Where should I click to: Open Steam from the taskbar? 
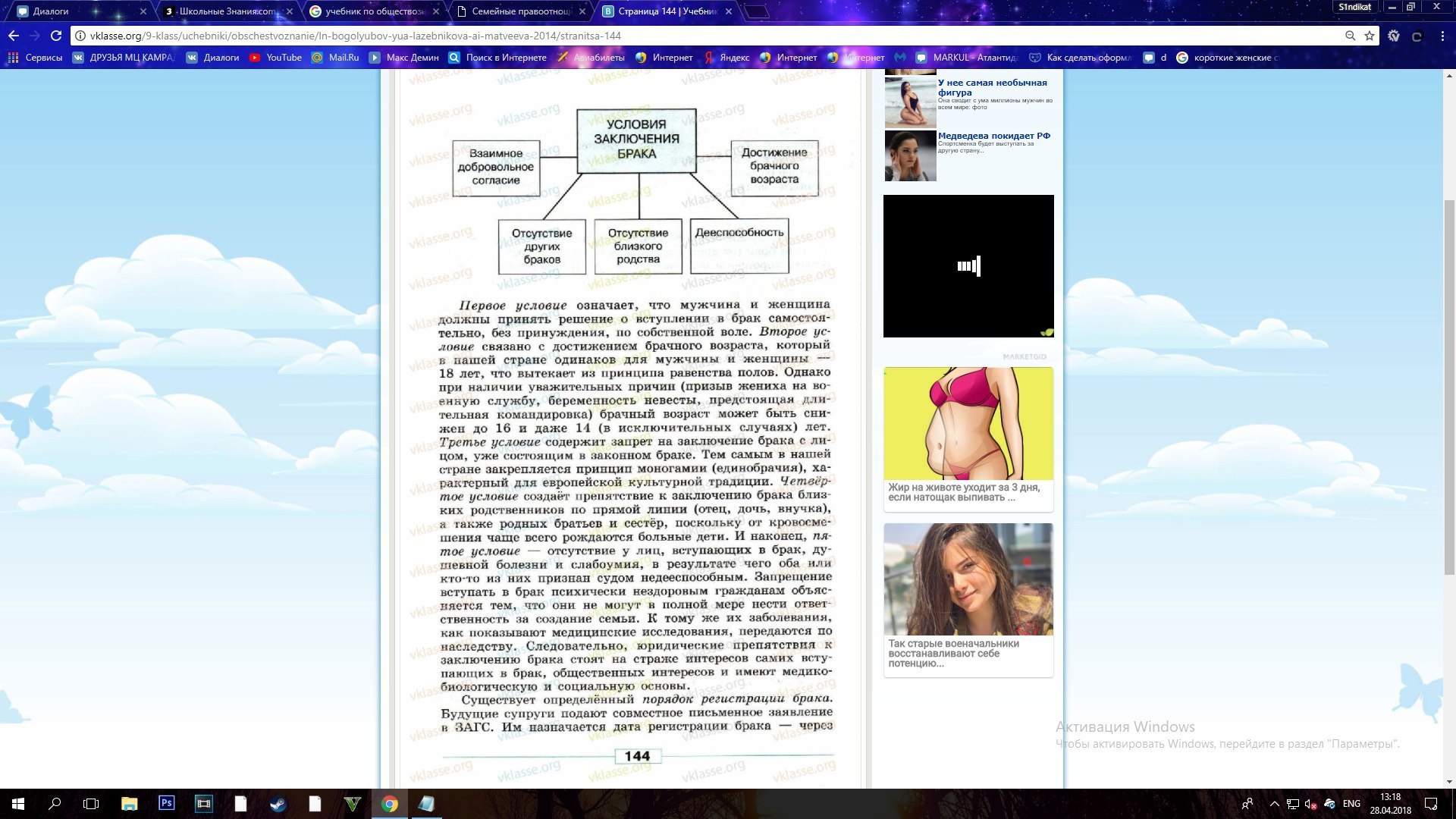278,803
